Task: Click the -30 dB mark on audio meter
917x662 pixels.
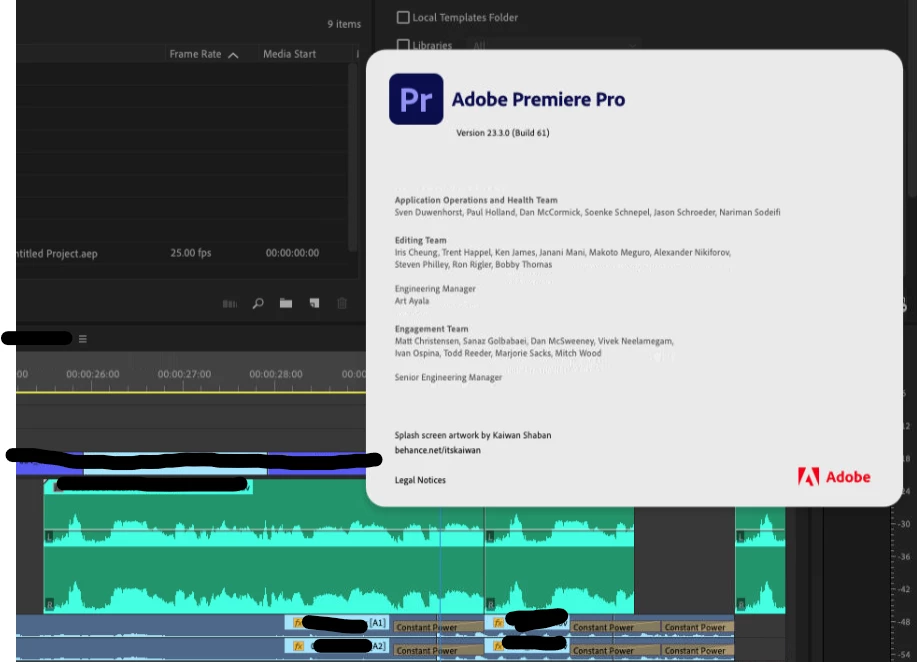Action: [904, 524]
